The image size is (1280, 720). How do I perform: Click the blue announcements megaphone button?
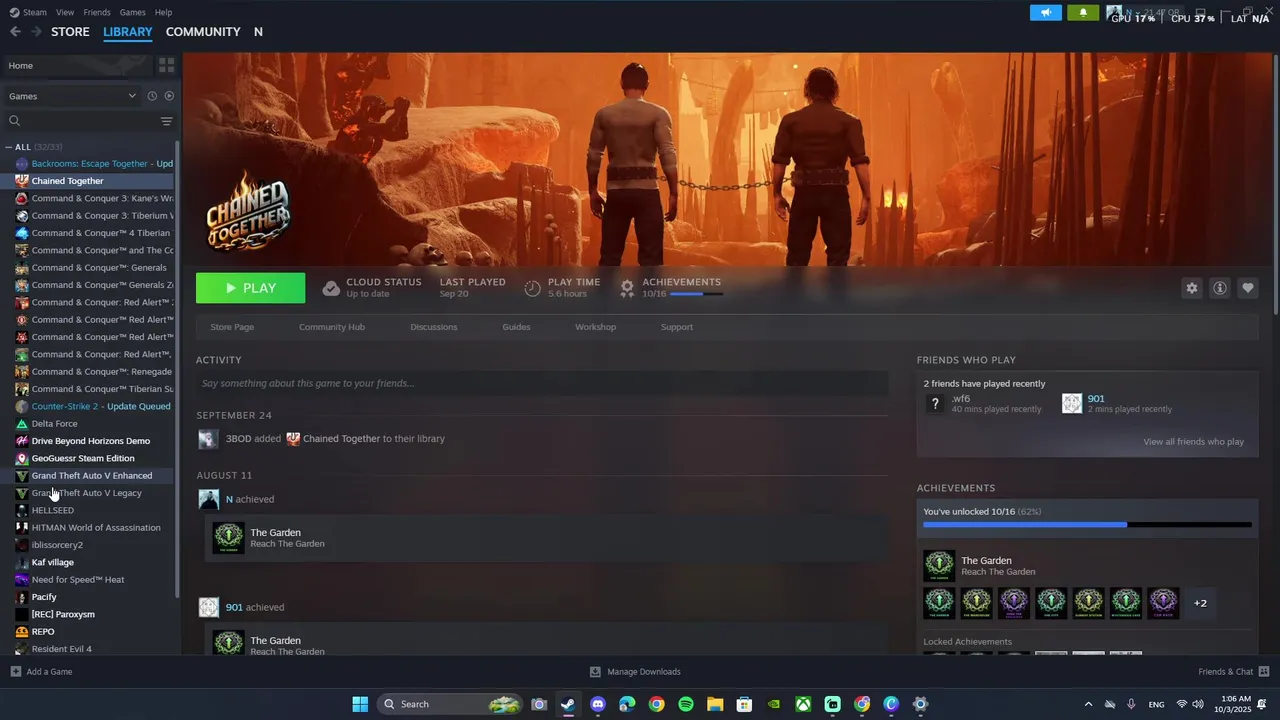pos(1045,13)
